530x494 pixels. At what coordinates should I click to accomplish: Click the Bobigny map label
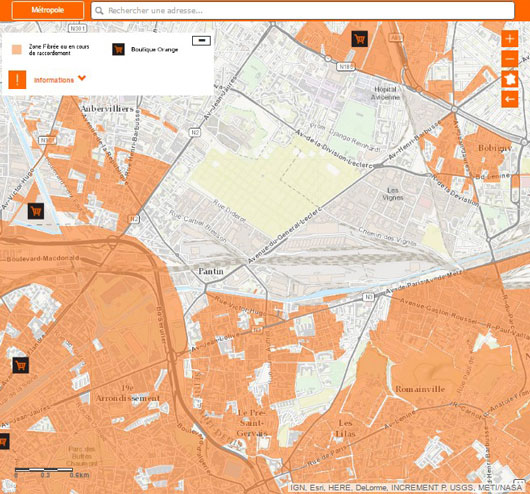(x=495, y=148)
